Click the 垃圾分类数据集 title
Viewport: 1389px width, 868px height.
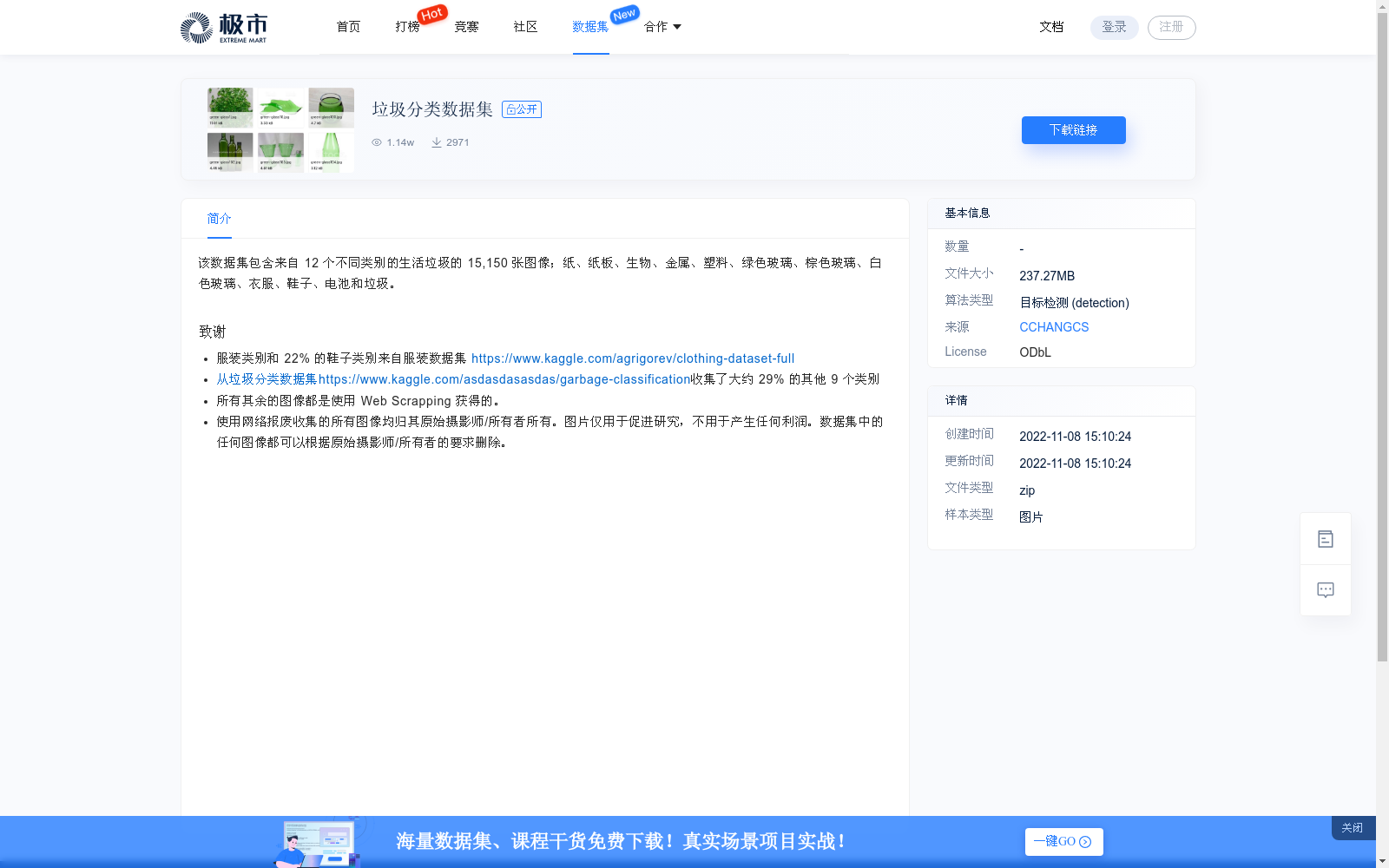(x=432, y=109)
